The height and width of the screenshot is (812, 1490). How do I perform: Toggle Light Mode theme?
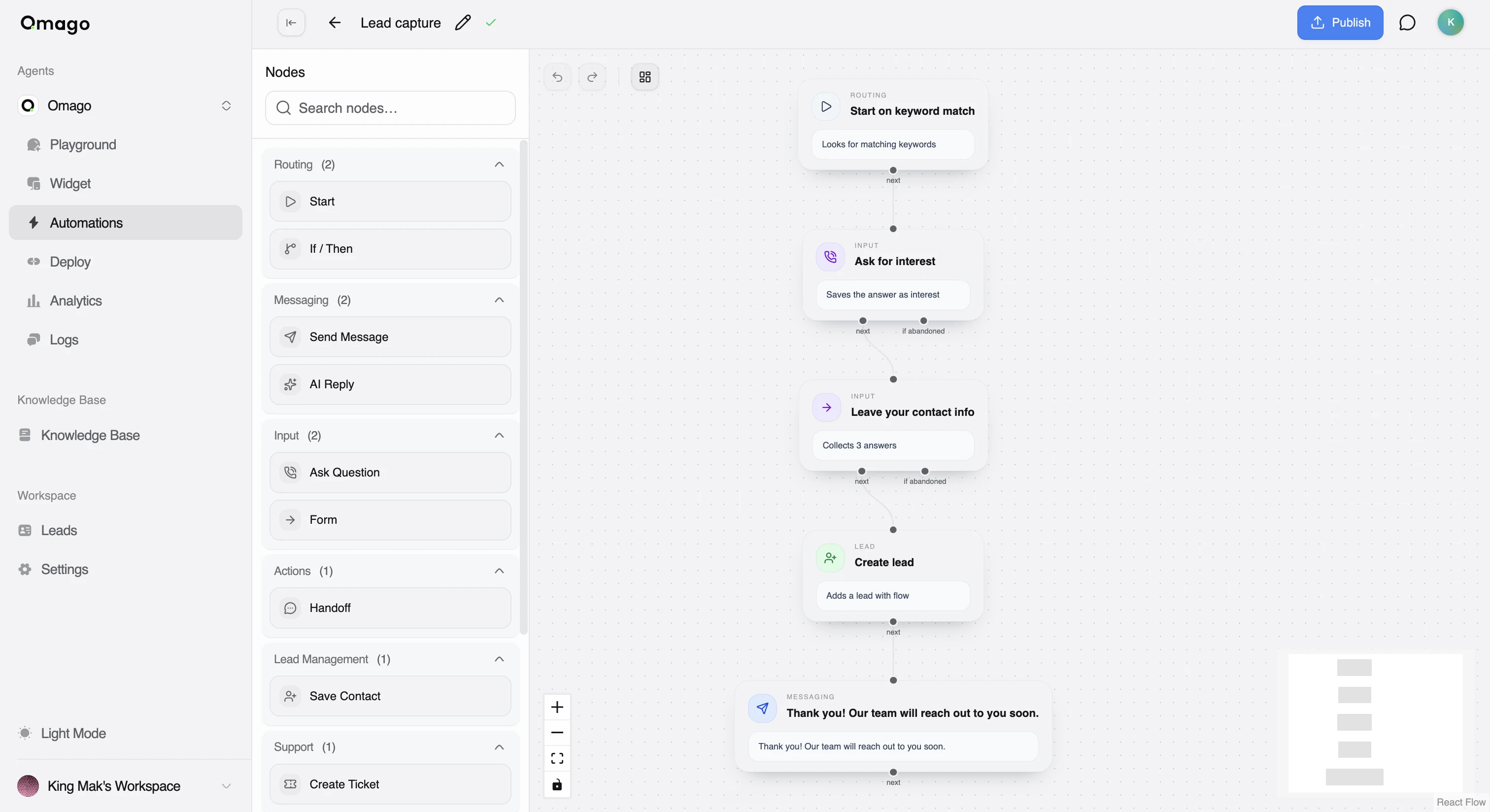click(x=62, y=733)
